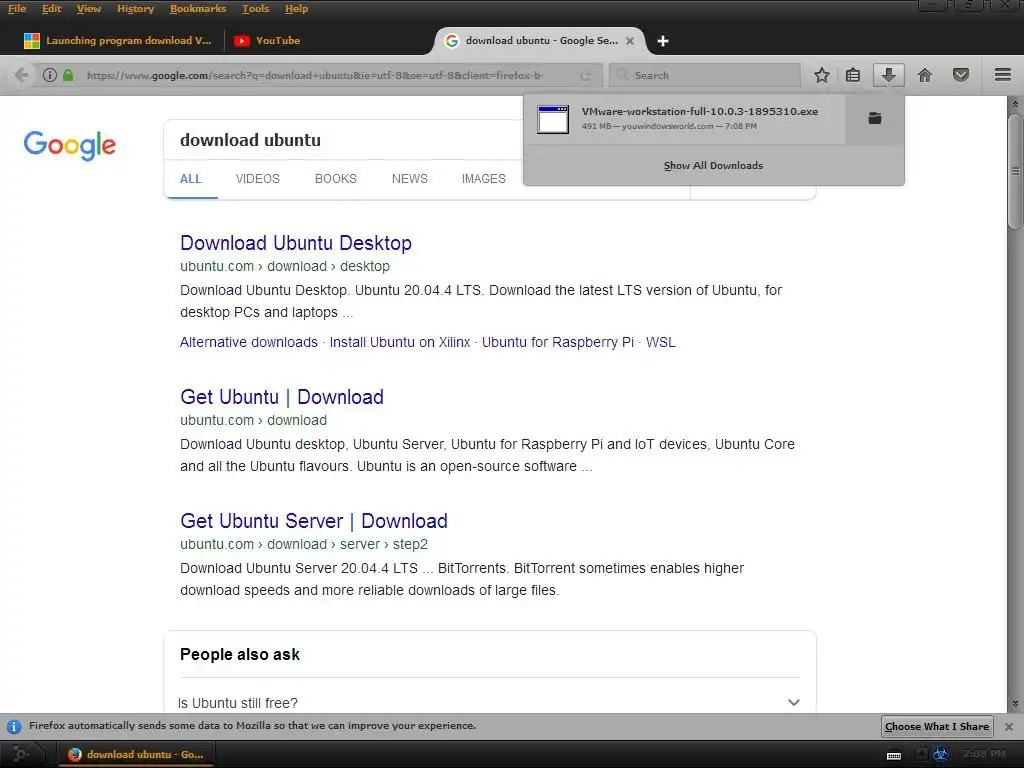Viewport: 1024px width, 768px height.
Task: Click the VMware-workstation-full-10.0.3-1895310.exe download entry
Action: 684,119
